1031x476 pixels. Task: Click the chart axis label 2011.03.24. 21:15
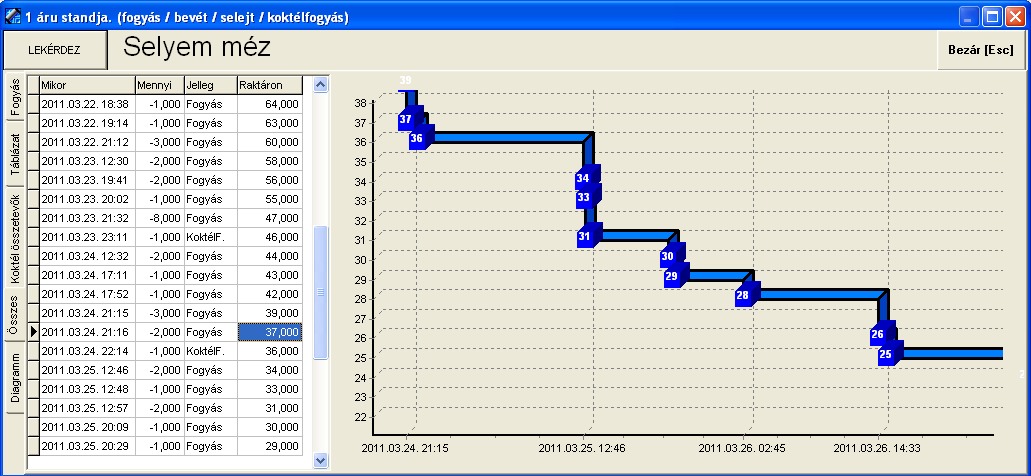click(405, 448)
